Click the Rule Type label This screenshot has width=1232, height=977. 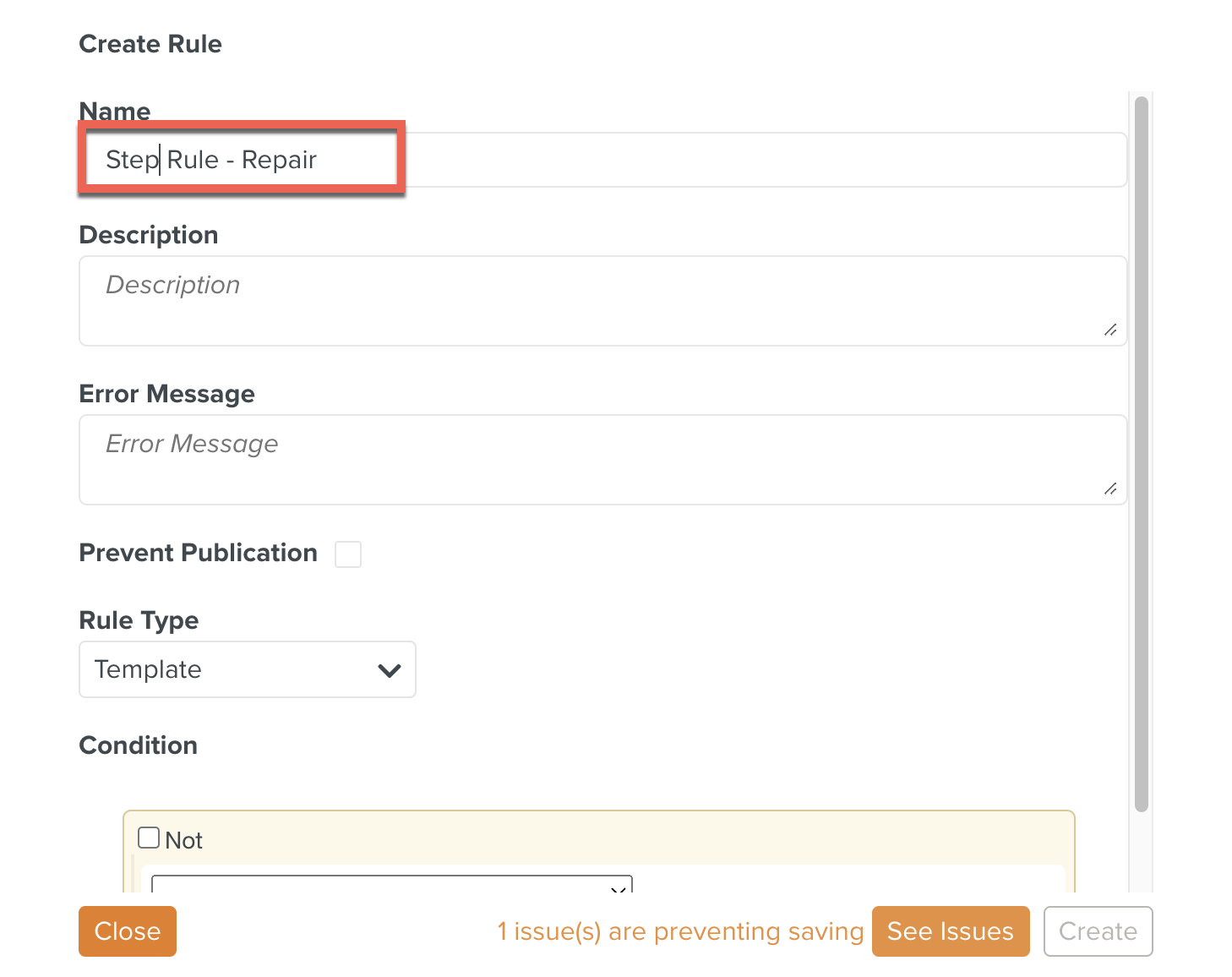[x=139, y=620]
